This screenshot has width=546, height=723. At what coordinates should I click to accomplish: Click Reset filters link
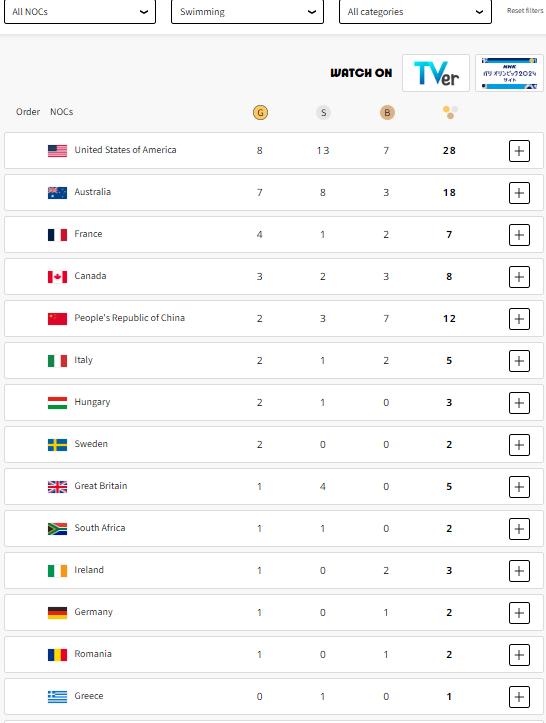525,10
